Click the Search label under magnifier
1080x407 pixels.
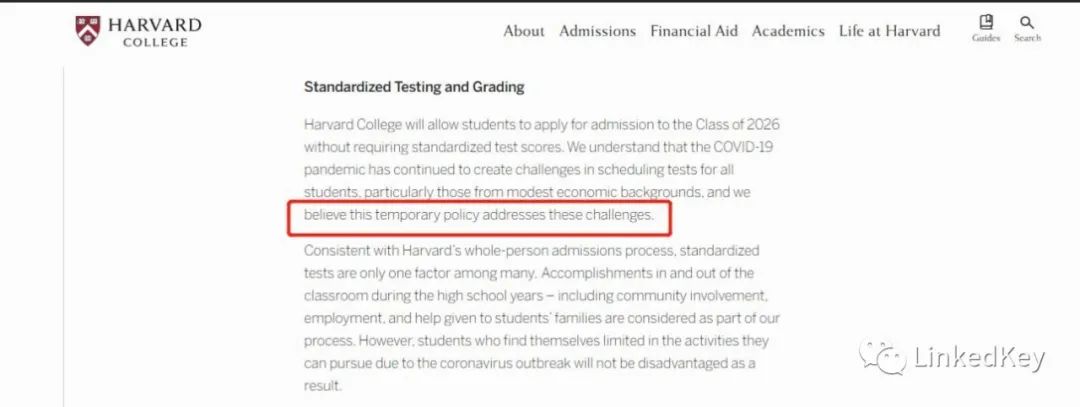pos(1027,38)
